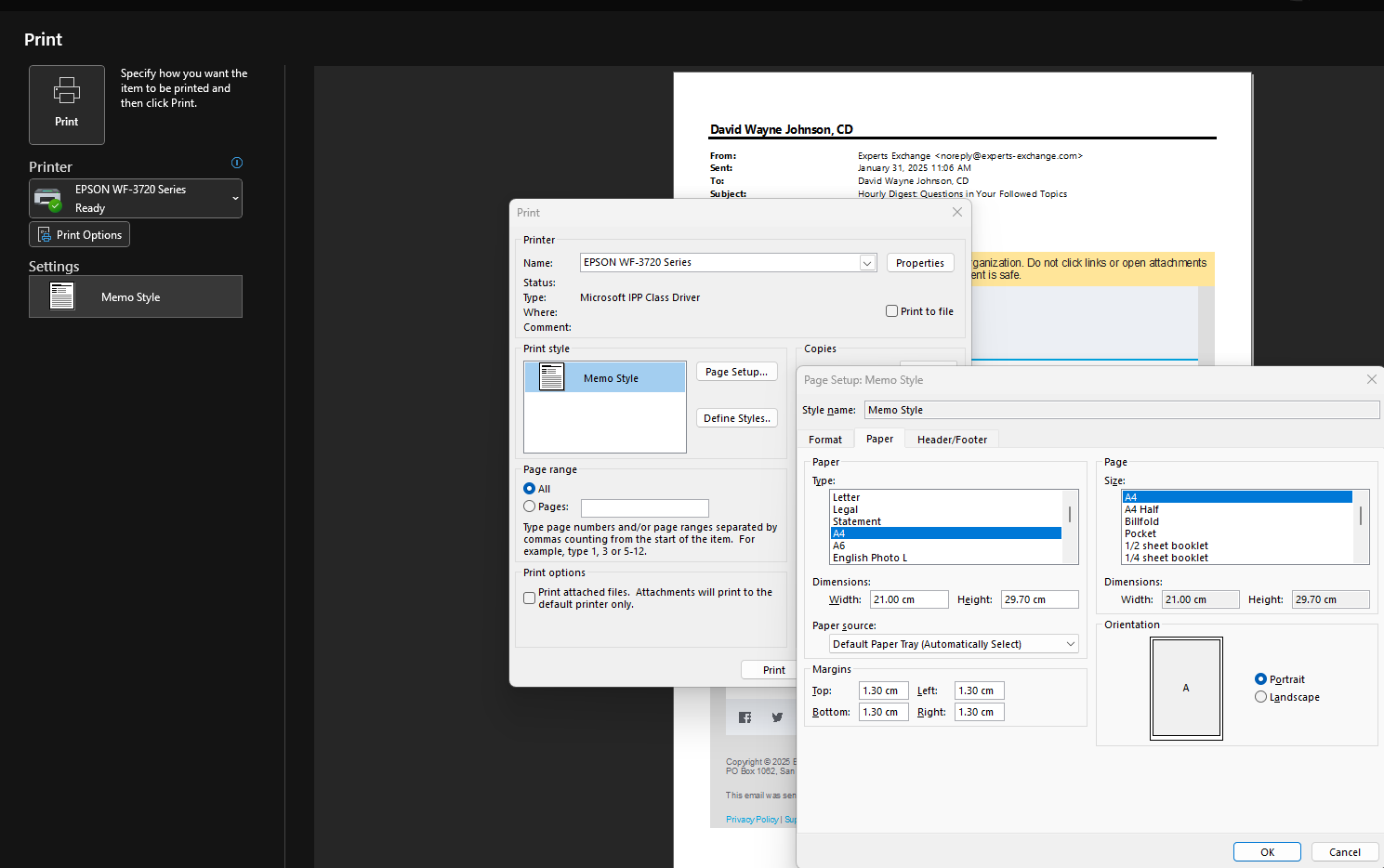This screenshot has height=868, width=1384.
Task: Select Landscape orientation
Action: coord(1261,696)
